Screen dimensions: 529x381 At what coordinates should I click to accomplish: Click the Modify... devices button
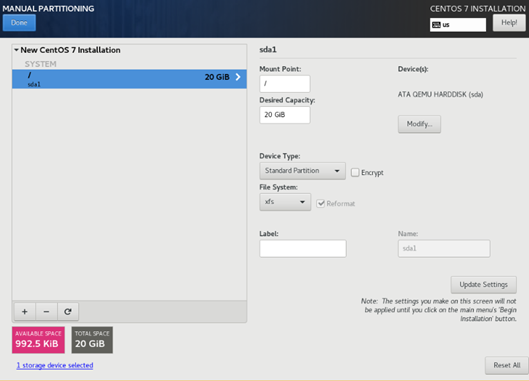419,124
